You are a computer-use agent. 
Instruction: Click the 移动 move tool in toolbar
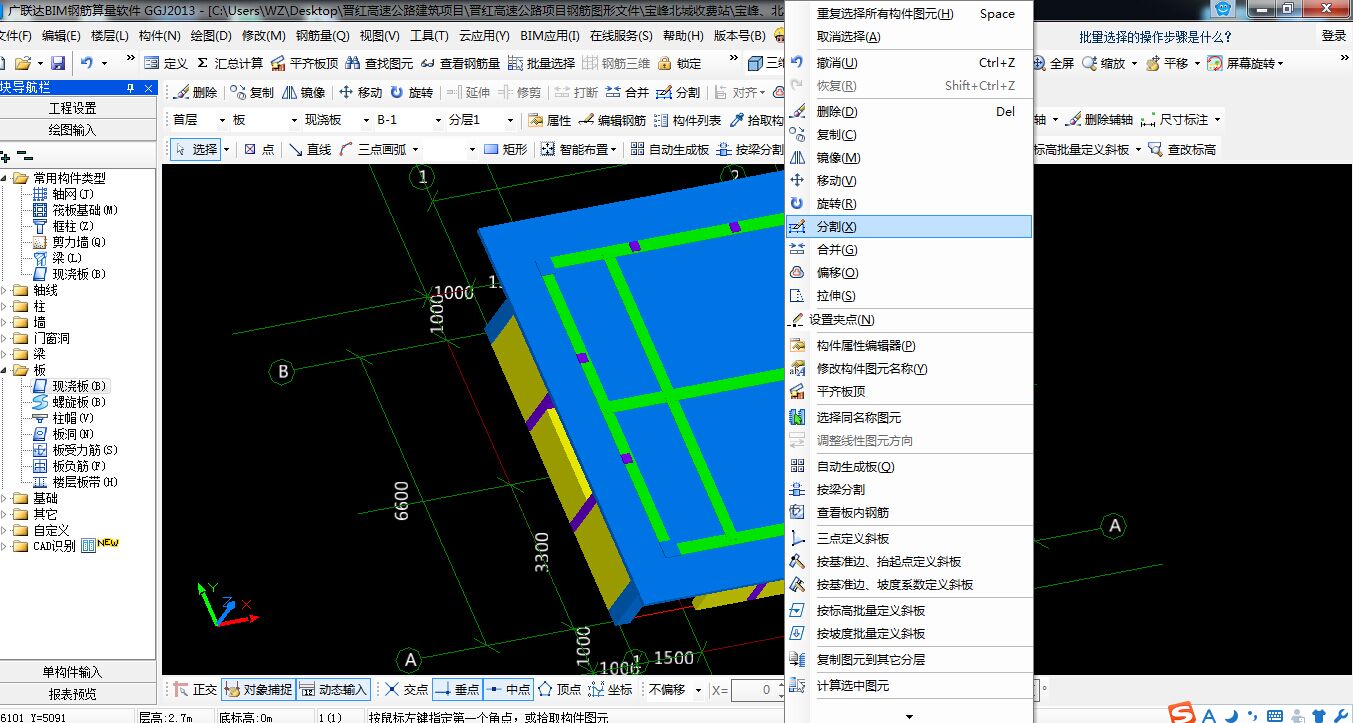[361, 92]
